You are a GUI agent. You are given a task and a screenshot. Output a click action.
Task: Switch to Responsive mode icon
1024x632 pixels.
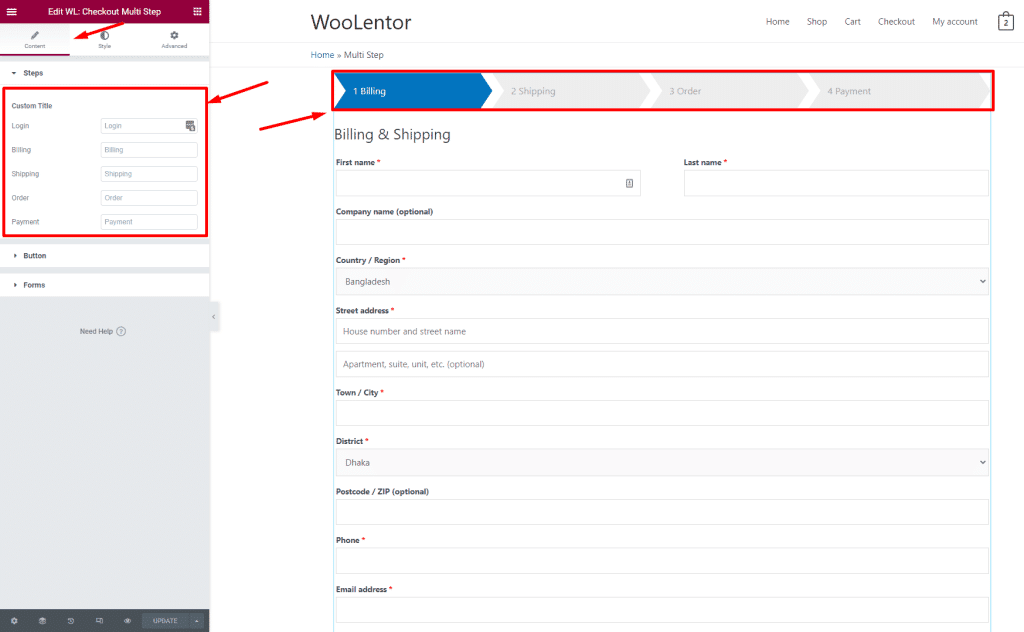[99, 621]
